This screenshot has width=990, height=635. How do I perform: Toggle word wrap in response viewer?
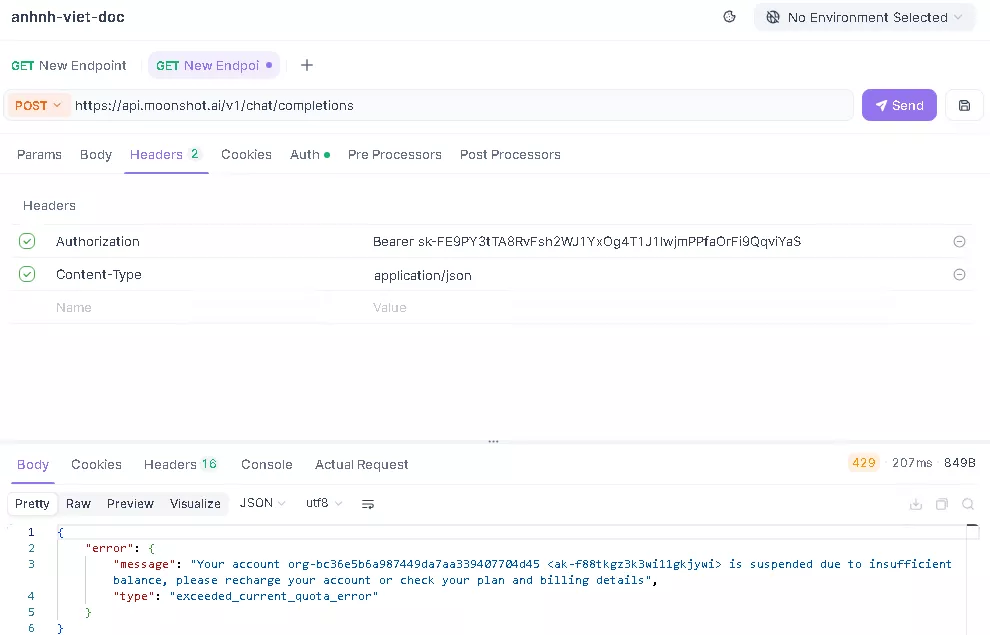368,504
